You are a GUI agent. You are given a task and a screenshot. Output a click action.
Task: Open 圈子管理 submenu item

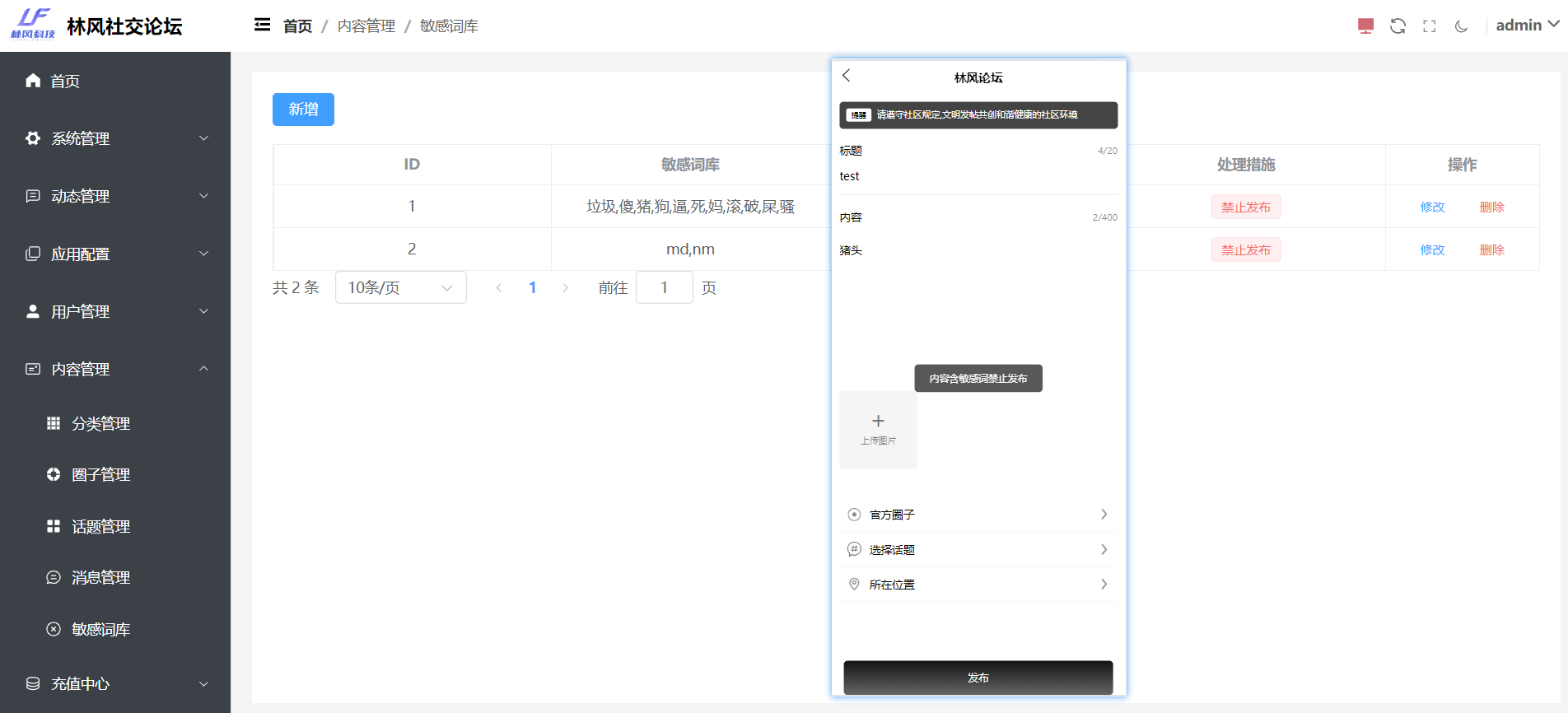(115, 474)
